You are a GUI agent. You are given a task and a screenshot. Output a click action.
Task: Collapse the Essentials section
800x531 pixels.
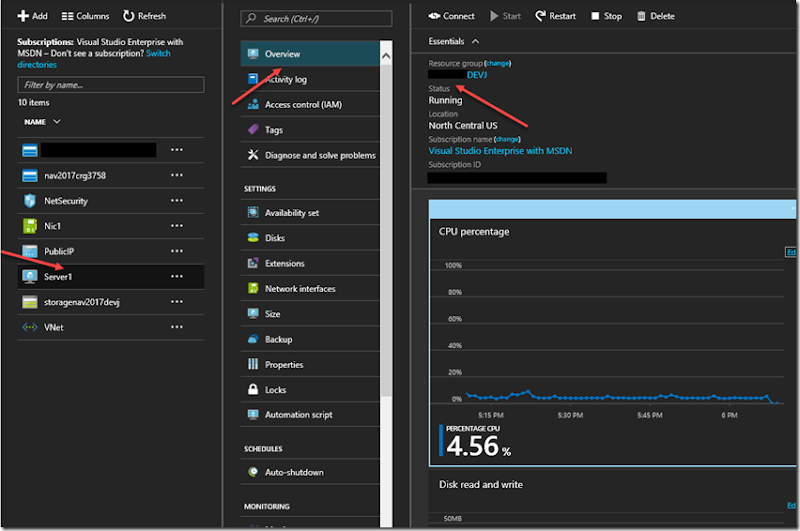click(476, 41)
